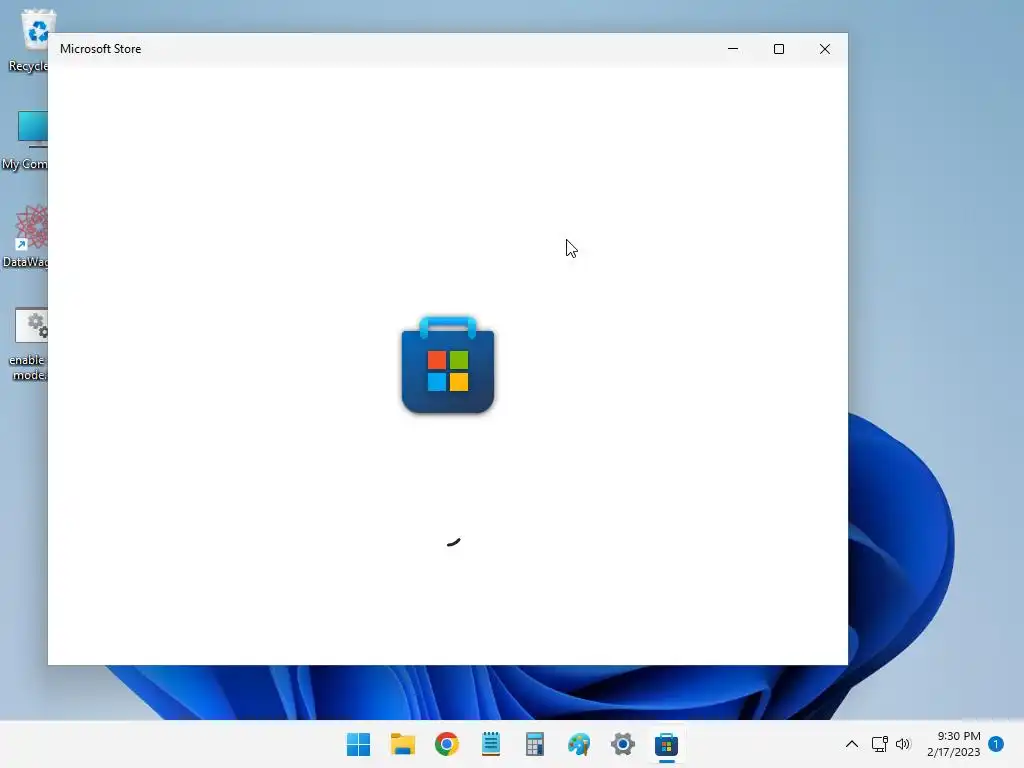The height and width of the screenshot is (768, 1024).
Task: Close the Microsoft Store window
Action: point(825,49)
